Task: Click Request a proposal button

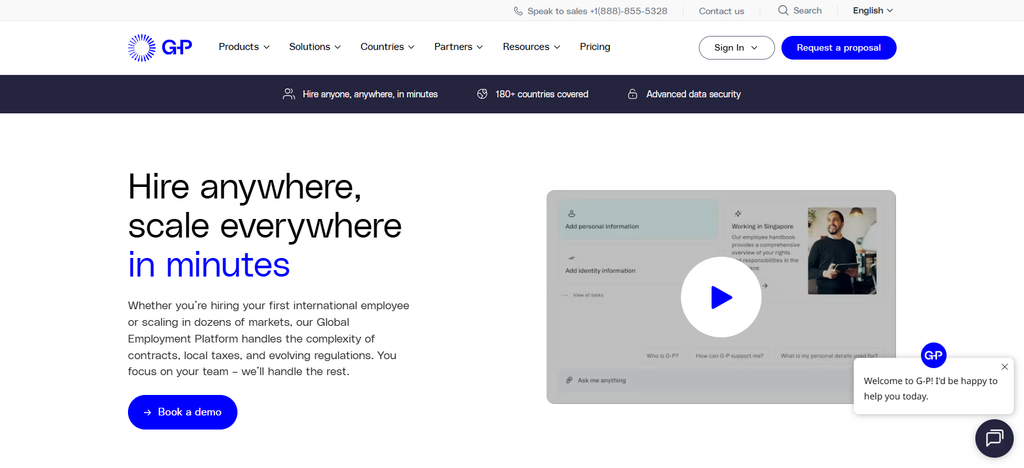Action: (839, 48)
